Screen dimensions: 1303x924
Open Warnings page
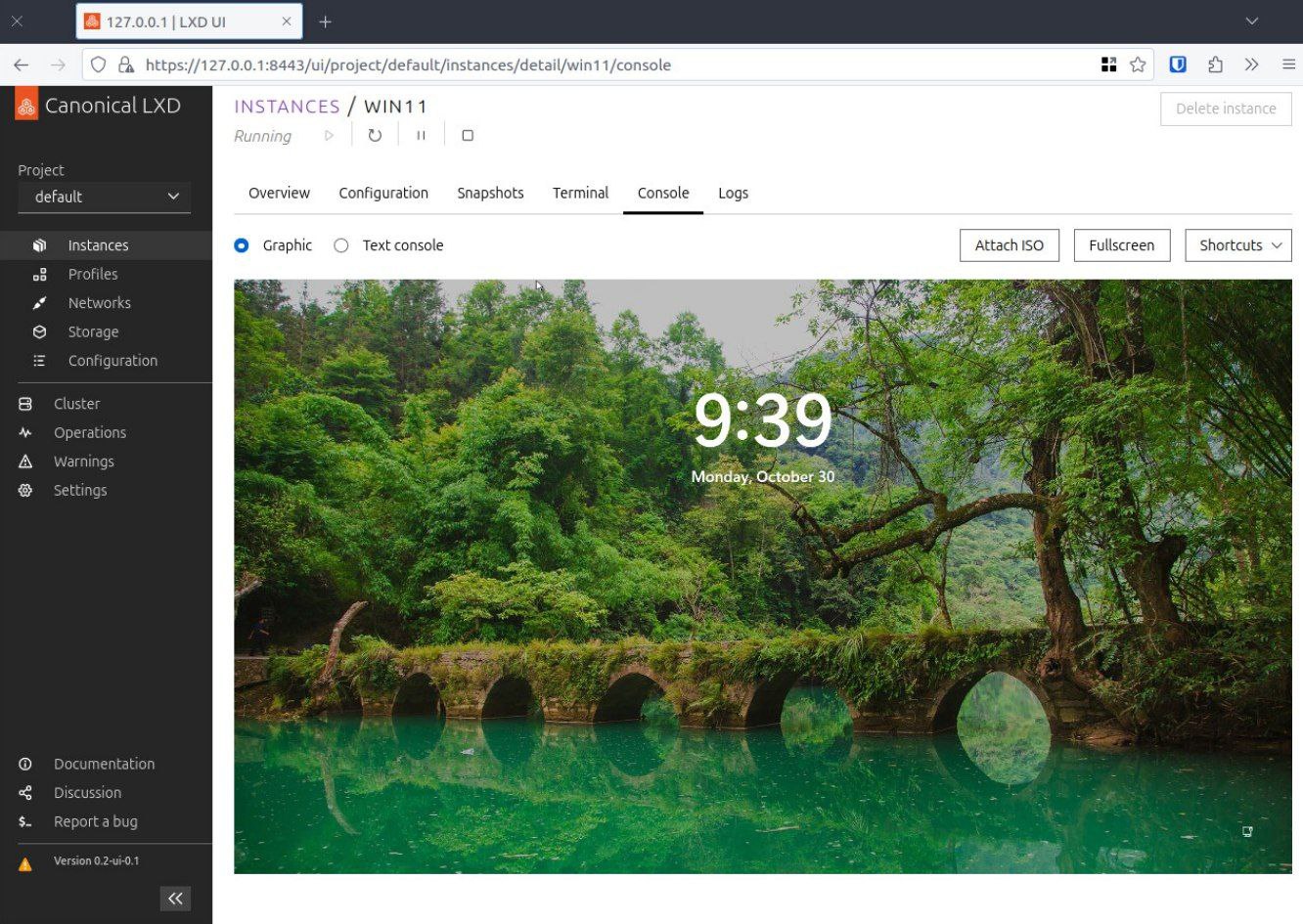click(x=83, y=462)
